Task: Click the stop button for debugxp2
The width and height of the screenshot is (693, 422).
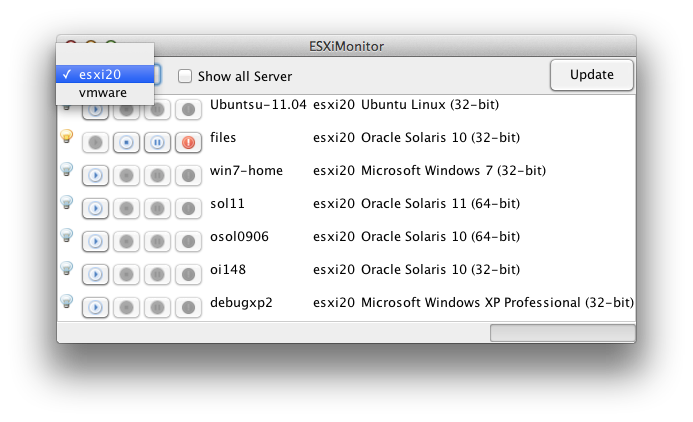Action: (x=126, y=308)
